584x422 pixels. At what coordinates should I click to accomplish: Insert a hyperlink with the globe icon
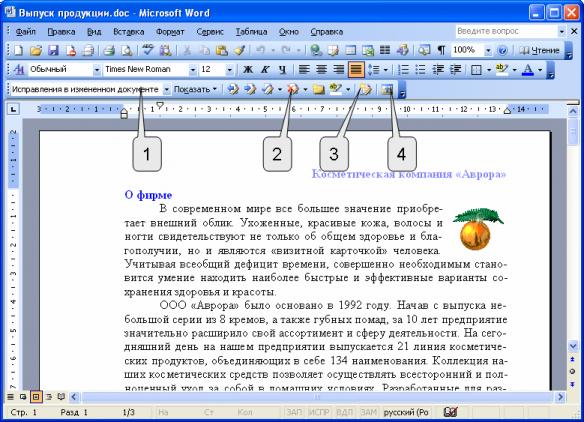coord(316,50)
